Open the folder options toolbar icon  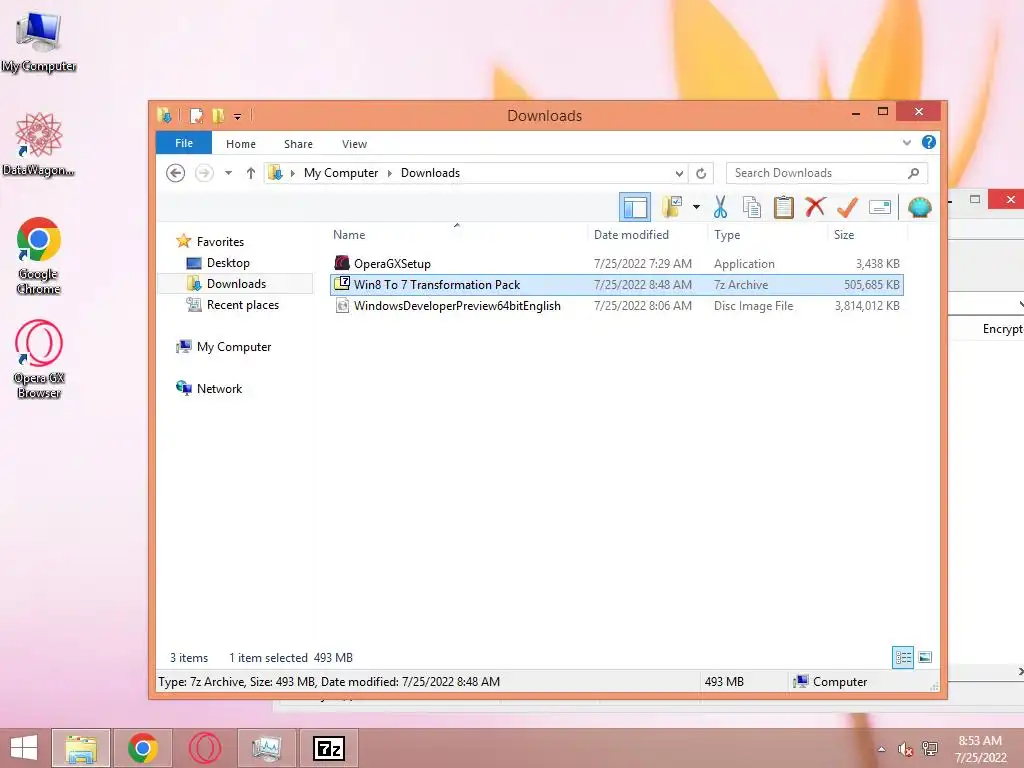click(x=672, y=208)
